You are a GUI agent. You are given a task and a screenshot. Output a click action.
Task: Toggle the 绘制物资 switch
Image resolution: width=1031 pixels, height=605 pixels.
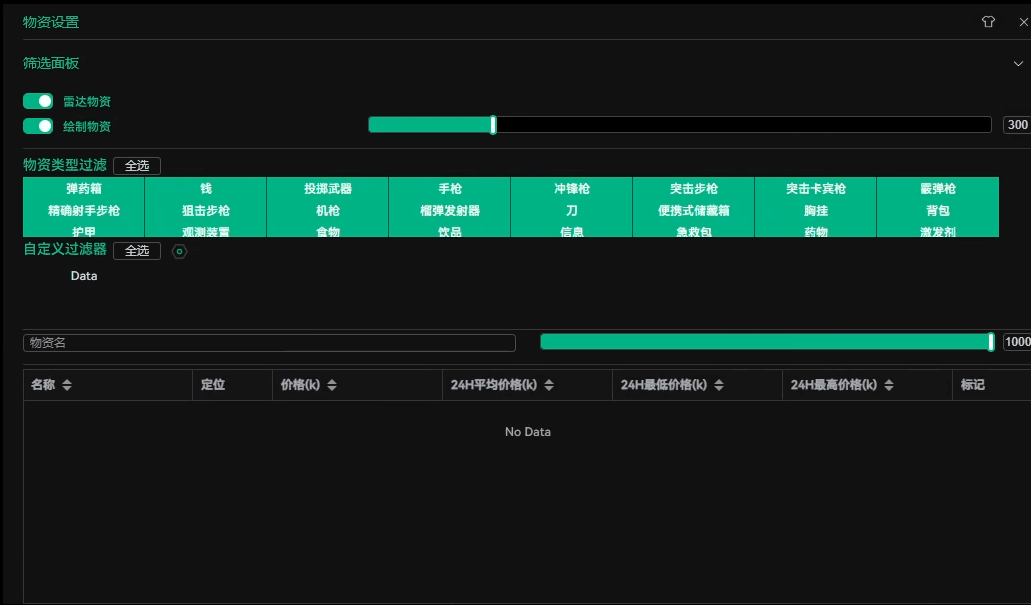(38, 126)
